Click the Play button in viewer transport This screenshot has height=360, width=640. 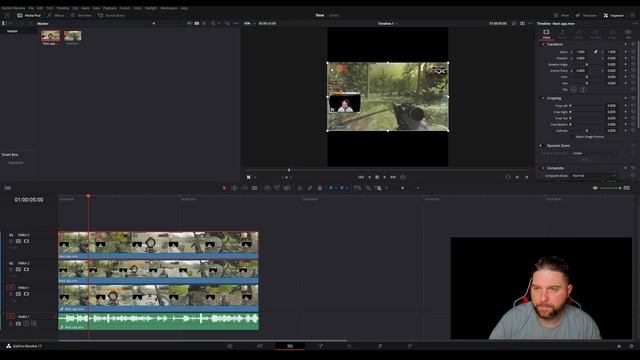384,177
